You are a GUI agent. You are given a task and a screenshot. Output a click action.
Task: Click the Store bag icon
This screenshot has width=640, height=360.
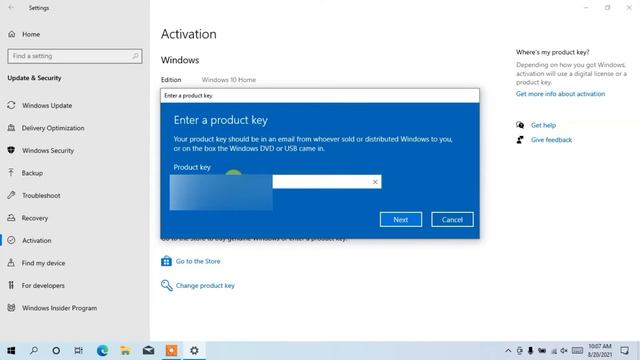click(166, 261)
